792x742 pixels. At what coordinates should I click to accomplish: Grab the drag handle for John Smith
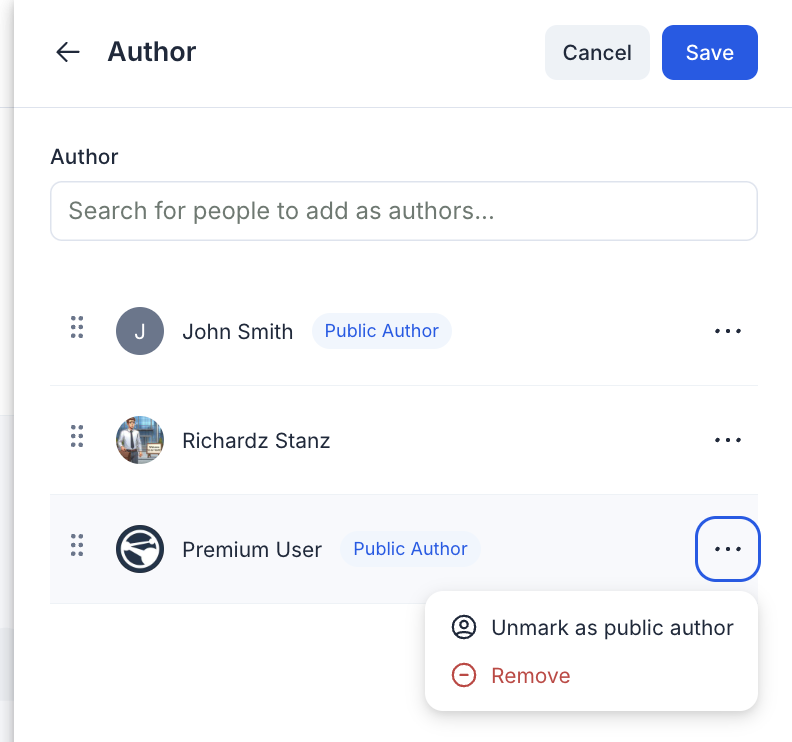[77, 327]
